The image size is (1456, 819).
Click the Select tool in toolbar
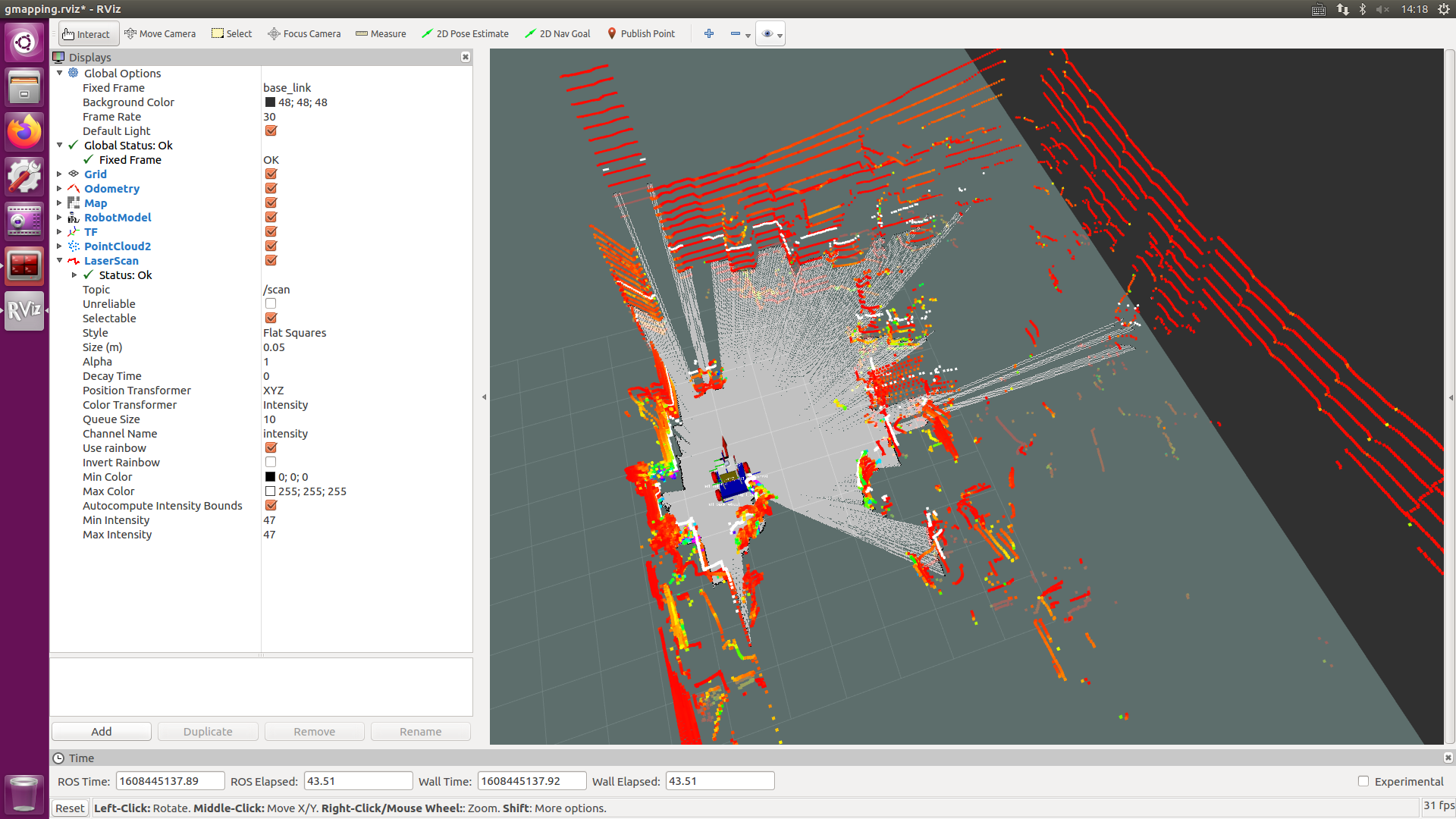[x=232, y=33]
